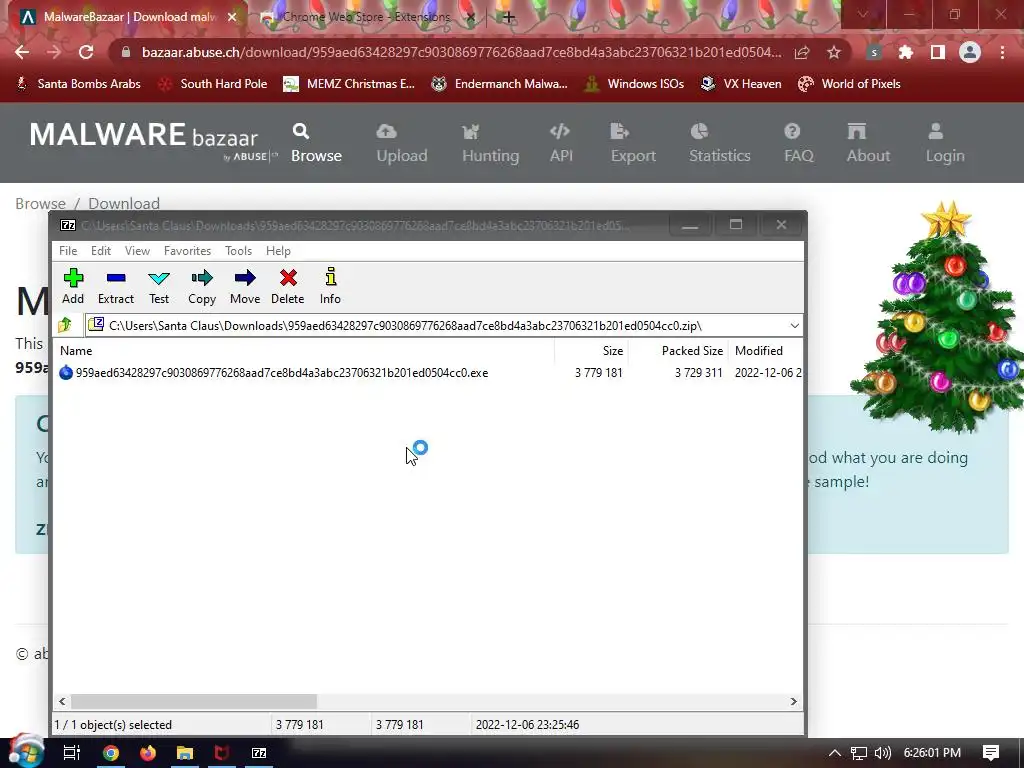
Task: Open the MEMZ Christmas bookmark
Action: pyautogui.click(x=349, y=84)
